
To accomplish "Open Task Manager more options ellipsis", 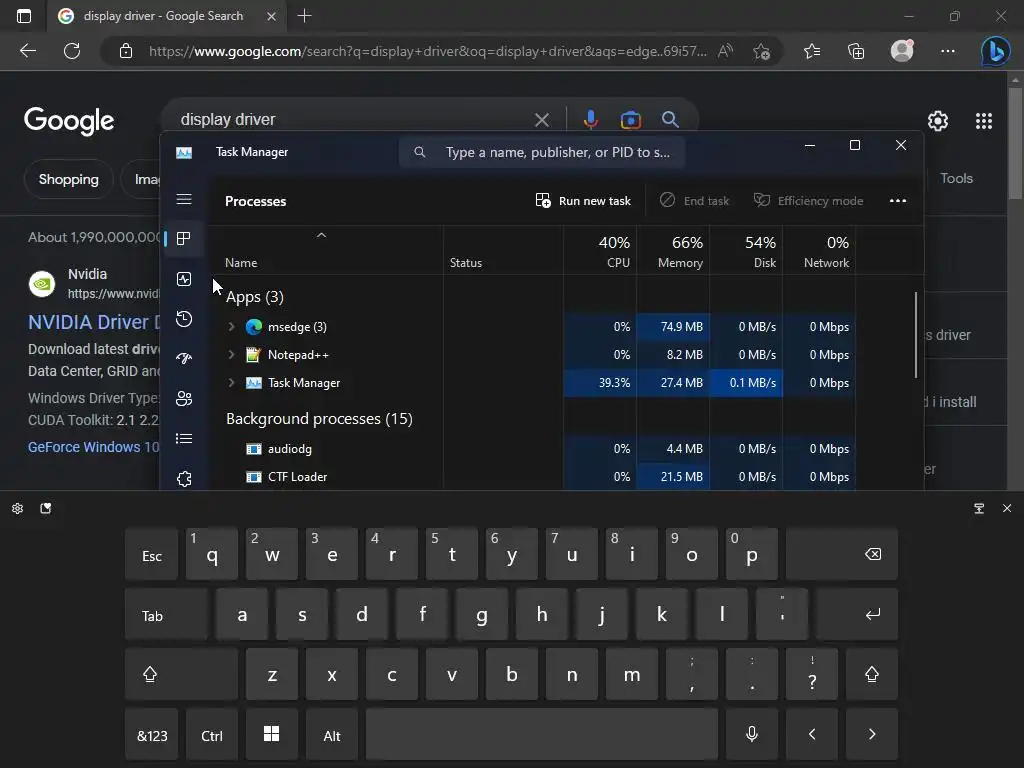I will (x=898, y=200).
